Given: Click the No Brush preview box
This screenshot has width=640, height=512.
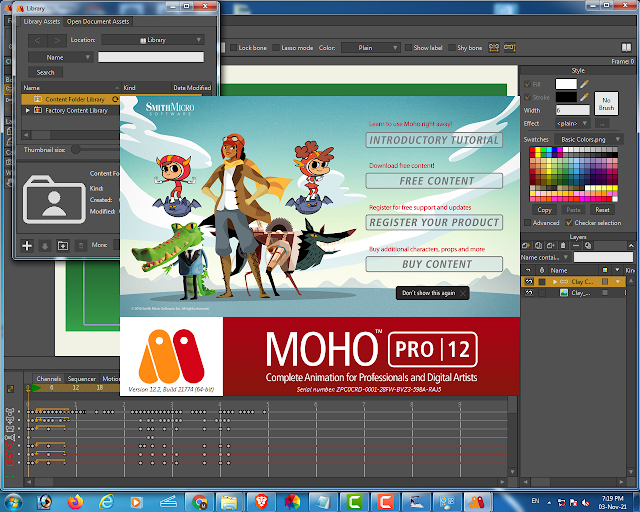Looking at the screenshot, I should pyautogui.click(x=606, y=103).
